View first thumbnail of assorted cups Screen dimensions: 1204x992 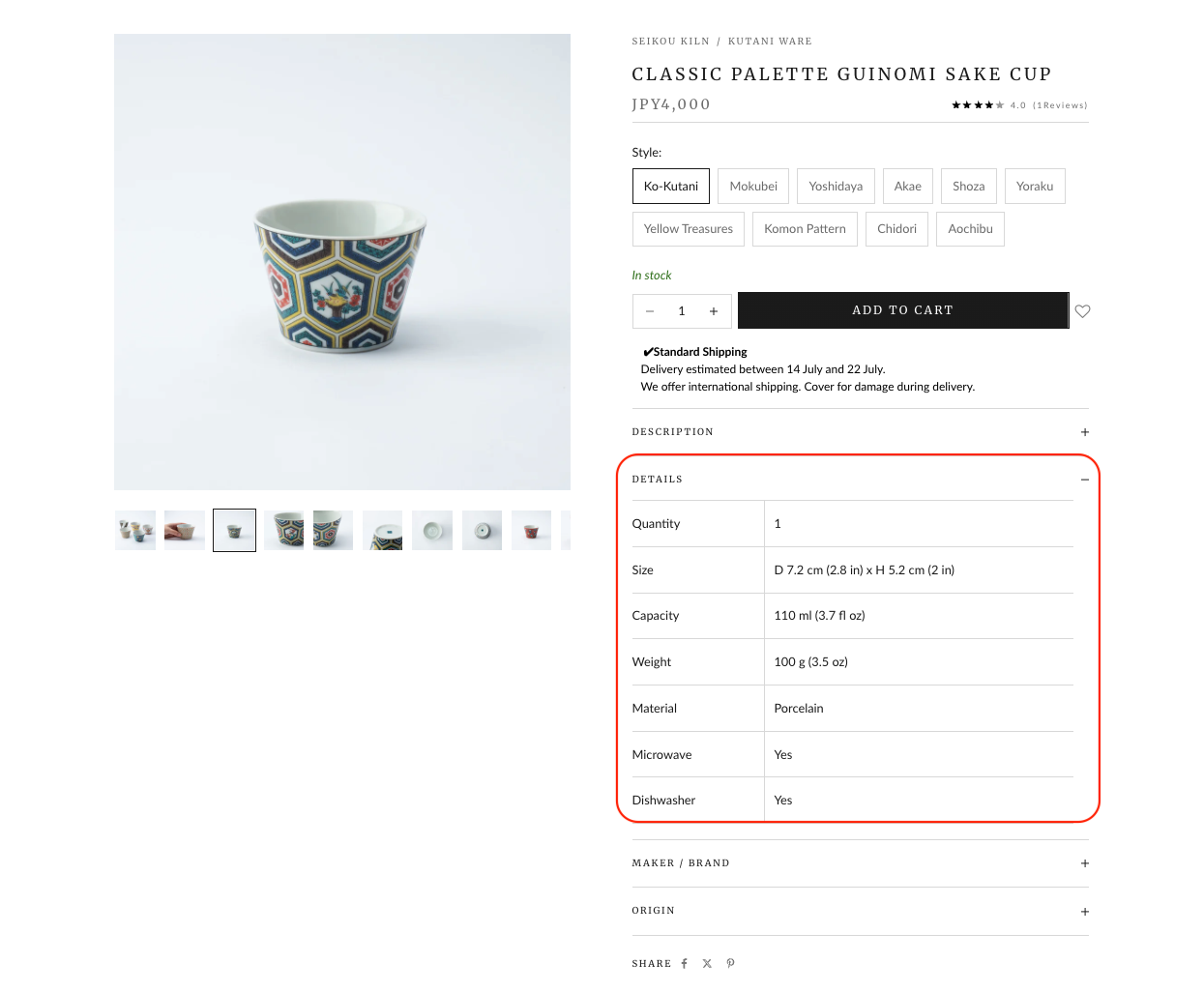point(135,530)
